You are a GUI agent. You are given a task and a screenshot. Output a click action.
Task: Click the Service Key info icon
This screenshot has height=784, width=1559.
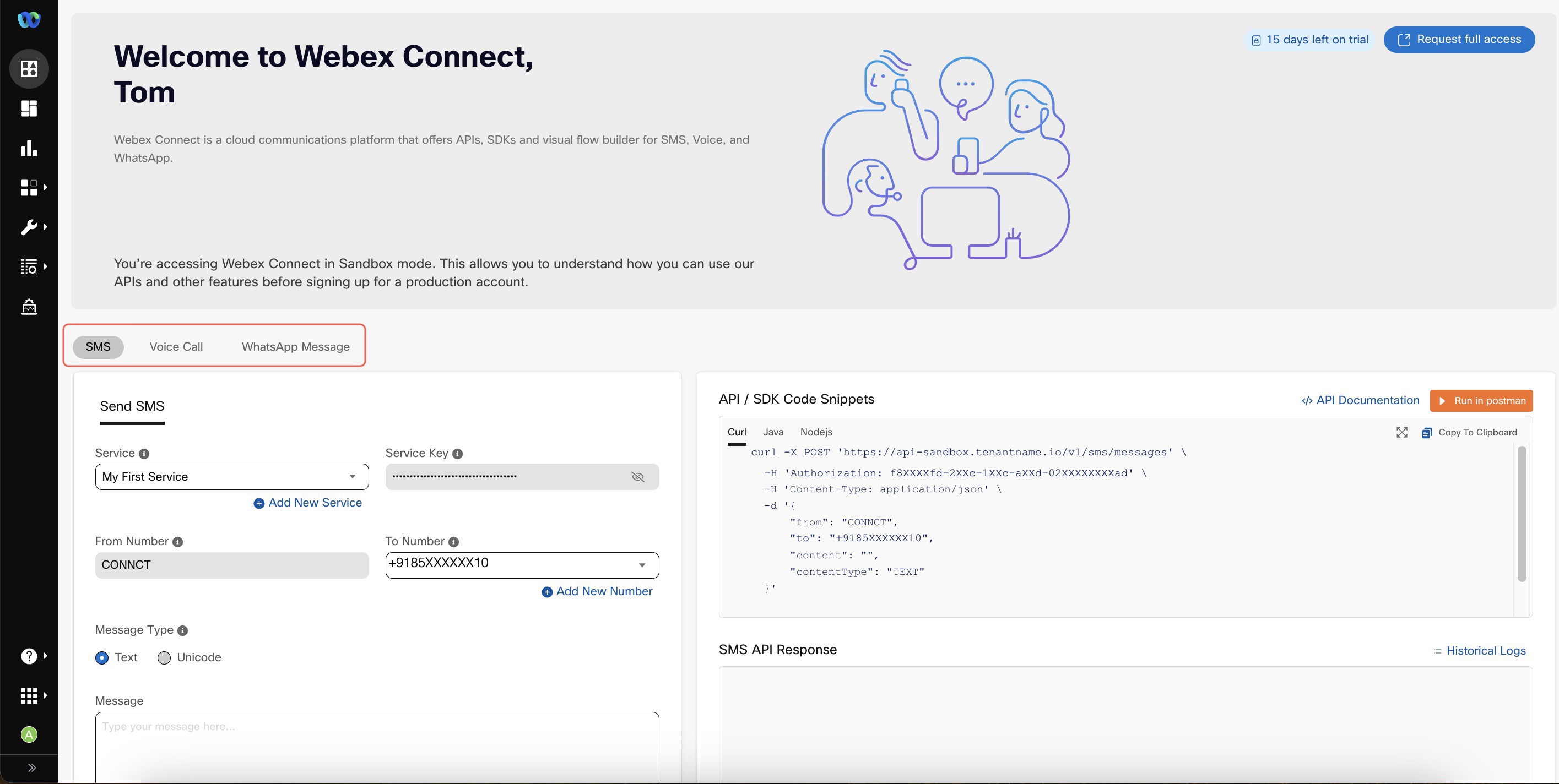[x=458, y=454]
